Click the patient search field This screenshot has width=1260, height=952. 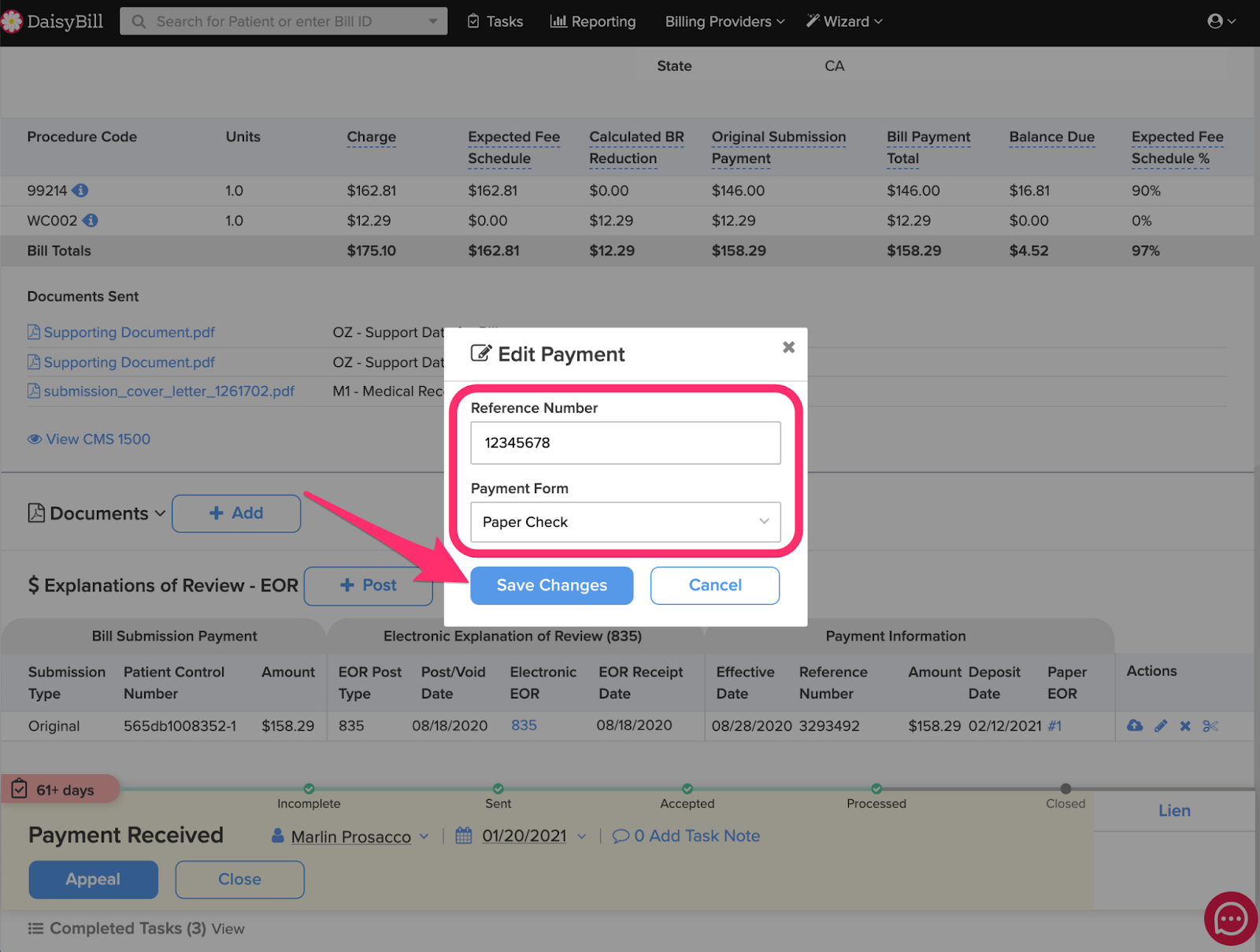pos(283,21)
